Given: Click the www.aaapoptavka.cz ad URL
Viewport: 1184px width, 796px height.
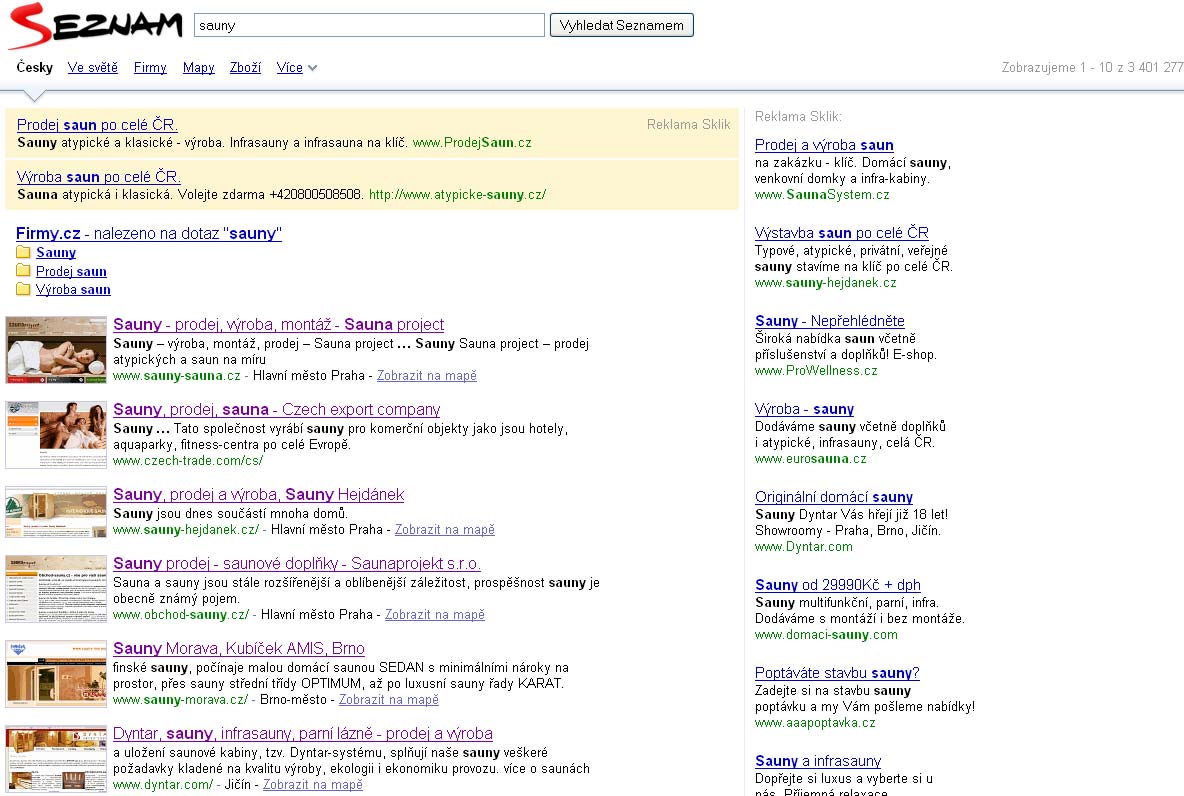Looking at the screenshot, I should pos(816,723).
